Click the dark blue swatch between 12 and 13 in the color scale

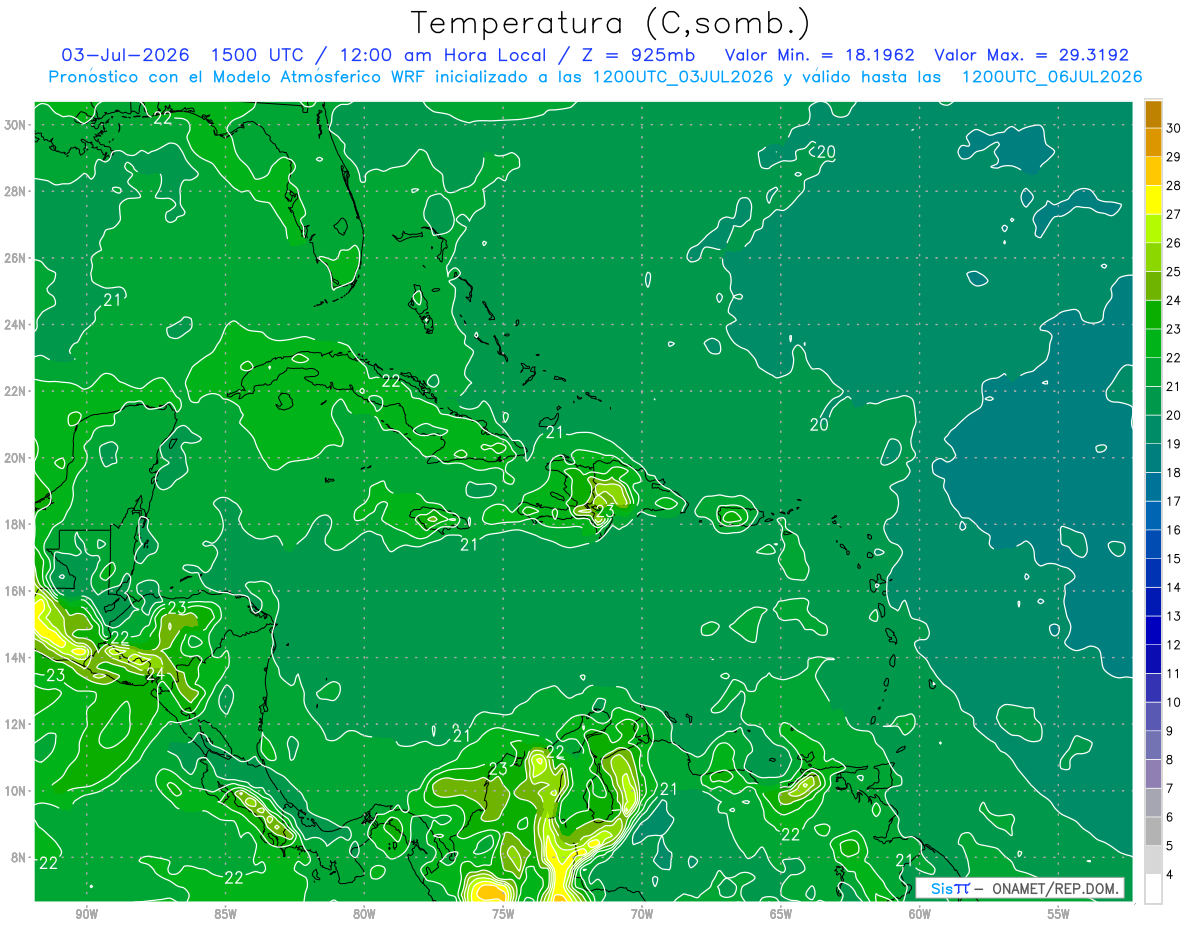pos(1153,630)
